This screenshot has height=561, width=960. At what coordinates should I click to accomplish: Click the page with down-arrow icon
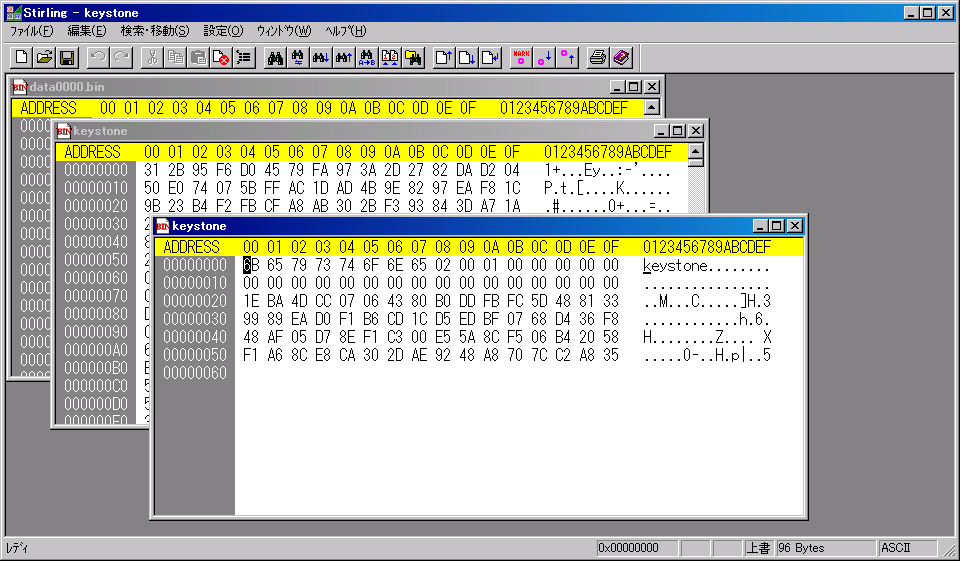(x=467, y=58)
